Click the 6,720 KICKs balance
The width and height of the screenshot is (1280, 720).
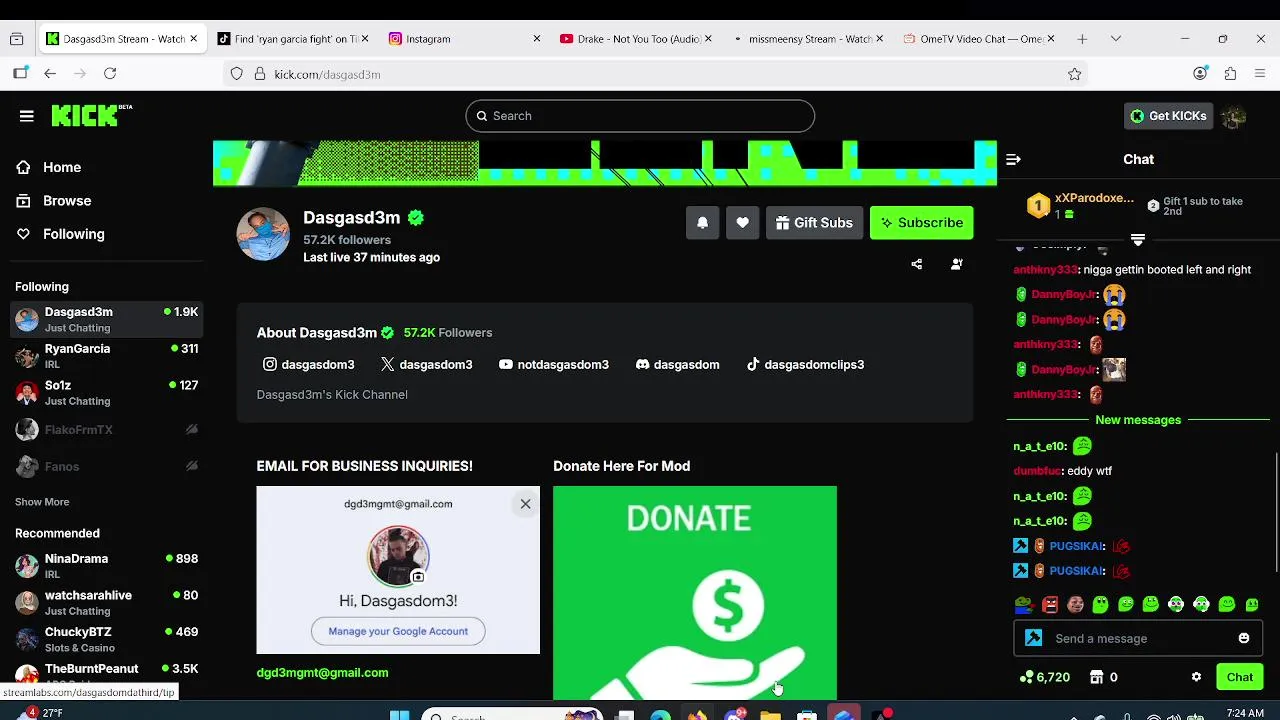point(1044,677)
